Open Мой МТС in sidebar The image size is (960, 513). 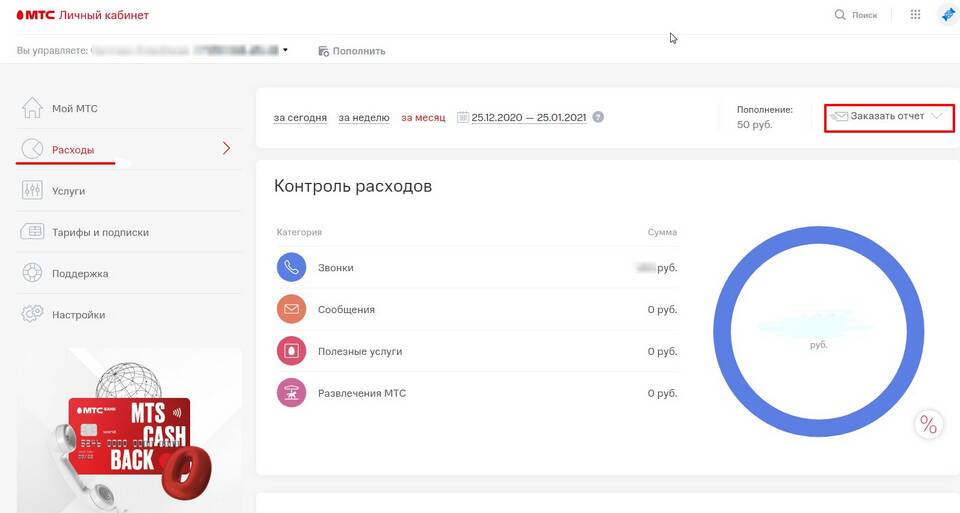tap(74, 108)
